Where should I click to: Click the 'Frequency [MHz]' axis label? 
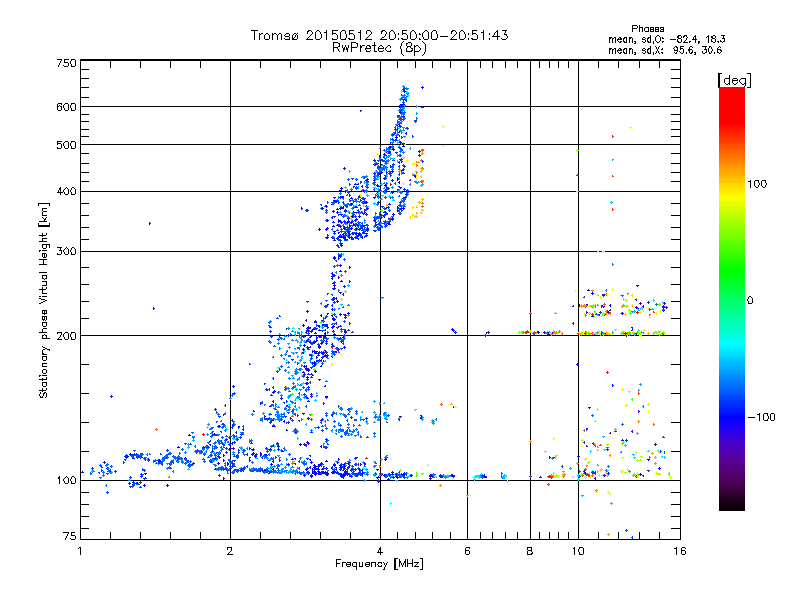pyautogui.click(x=379, y=564)
